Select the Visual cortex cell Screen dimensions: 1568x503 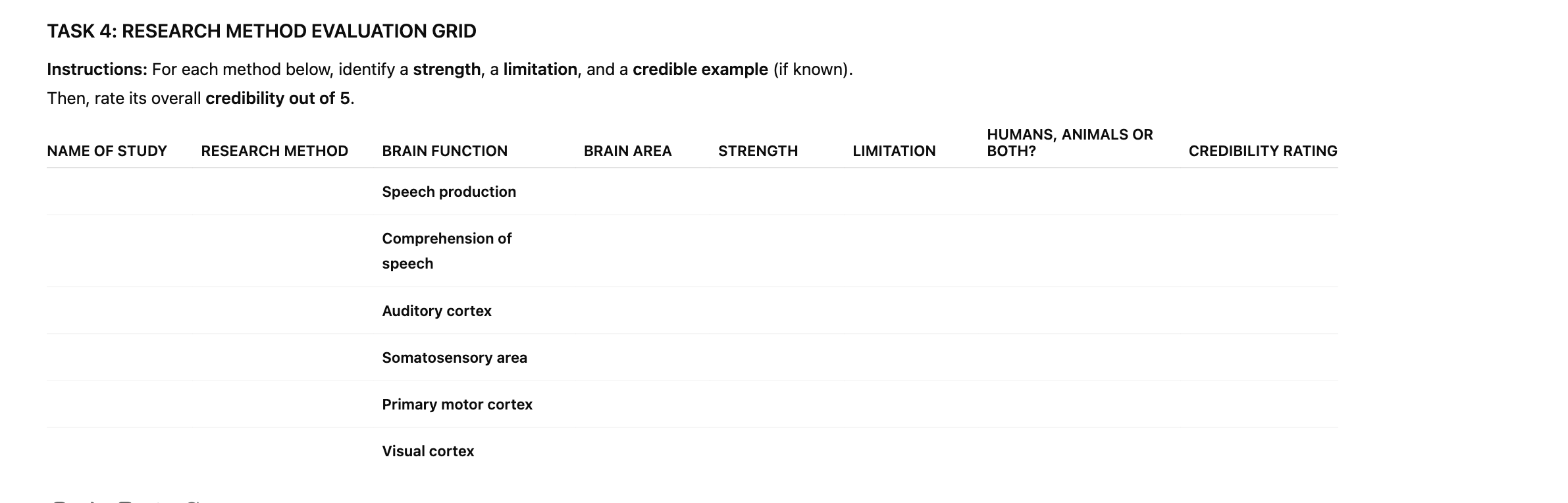(428, 451)
